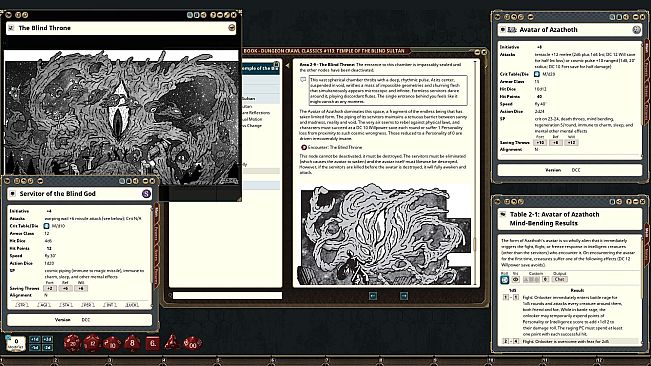Click the Blind Throne image window artwork
Image resolution: width=651 pixels, height=366 pixels.
click(121, 117)
